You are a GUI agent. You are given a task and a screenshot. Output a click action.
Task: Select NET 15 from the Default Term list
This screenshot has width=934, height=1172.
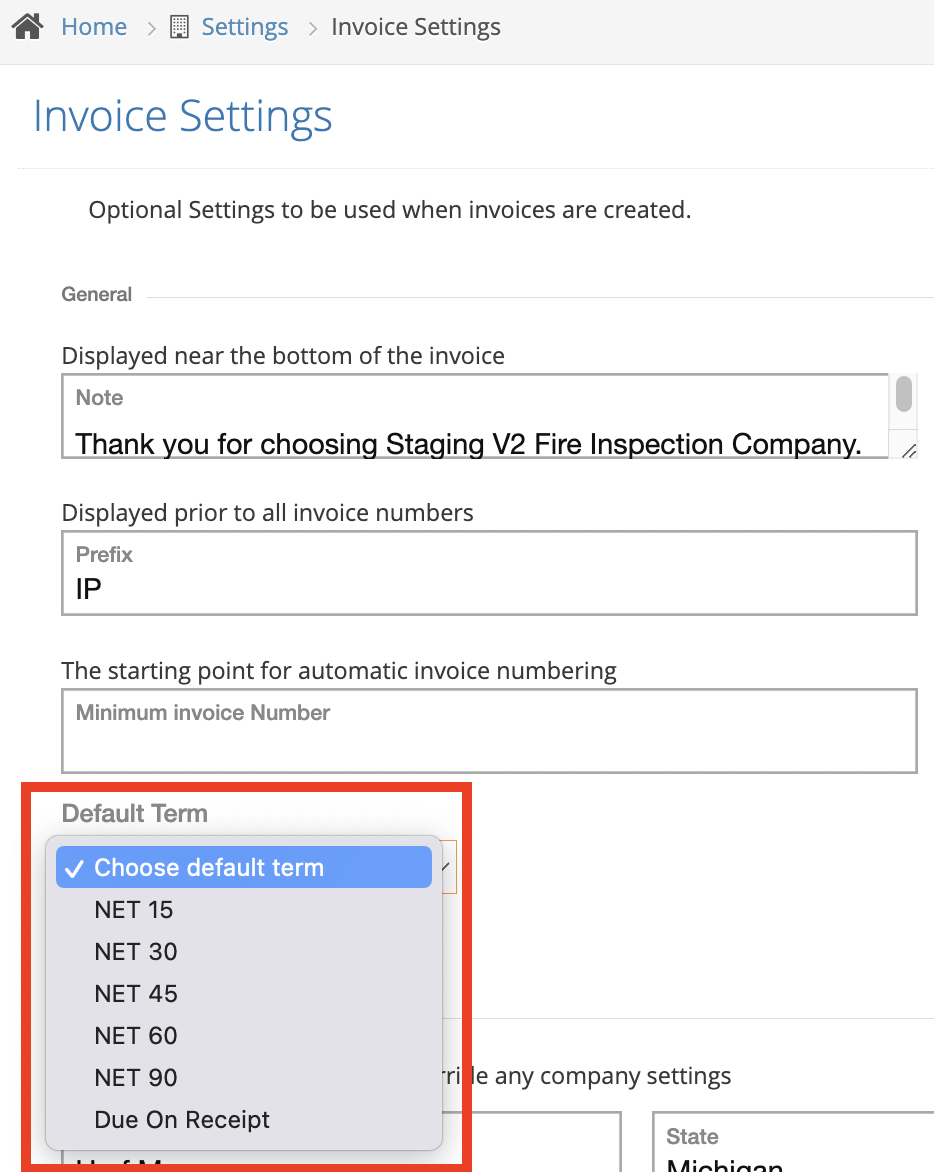click(133, 909)
